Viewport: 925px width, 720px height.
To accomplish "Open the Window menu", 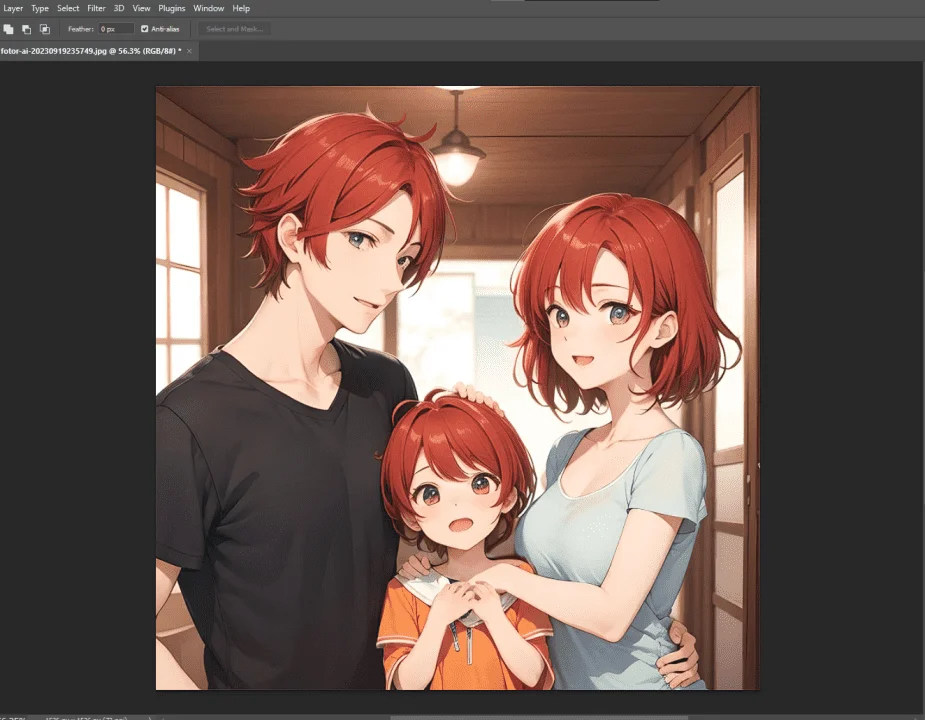I will [208, 8].
